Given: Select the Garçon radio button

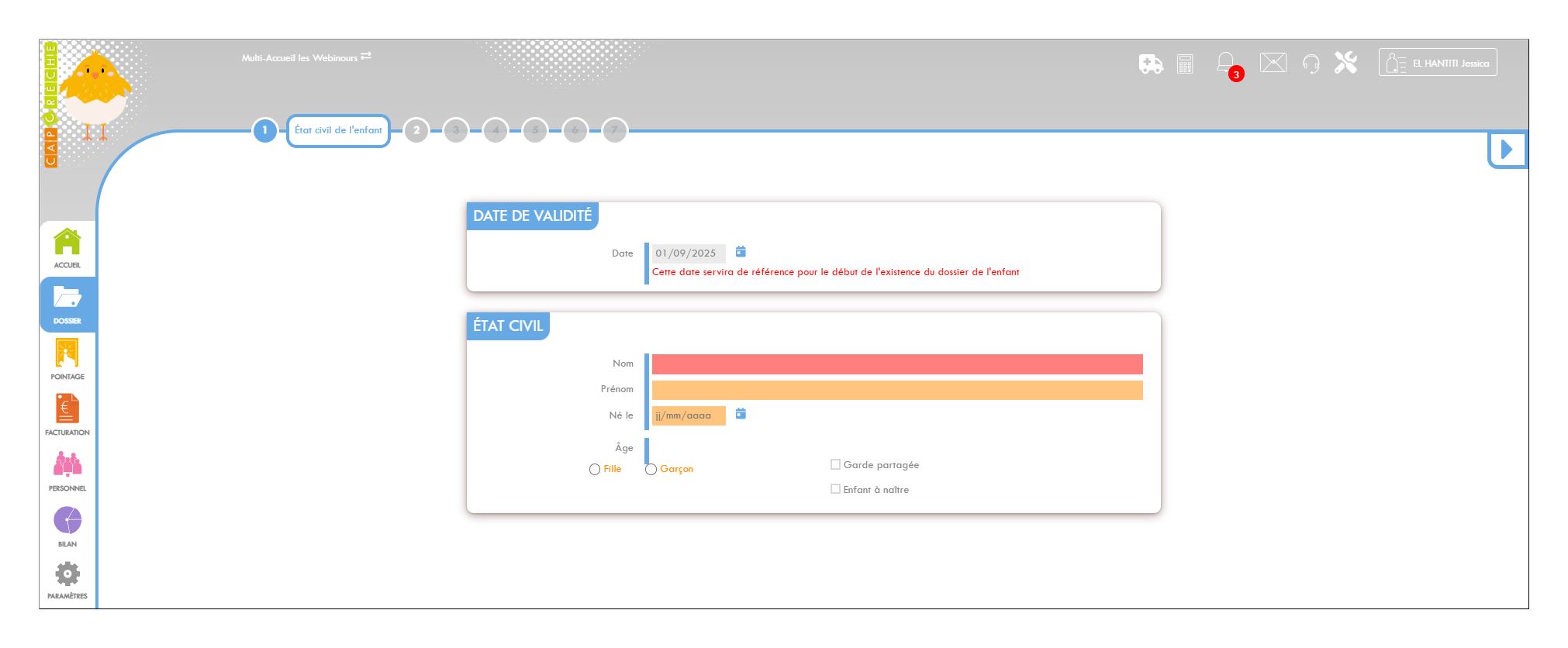Looking at the screenshot, I should [651, 470].
